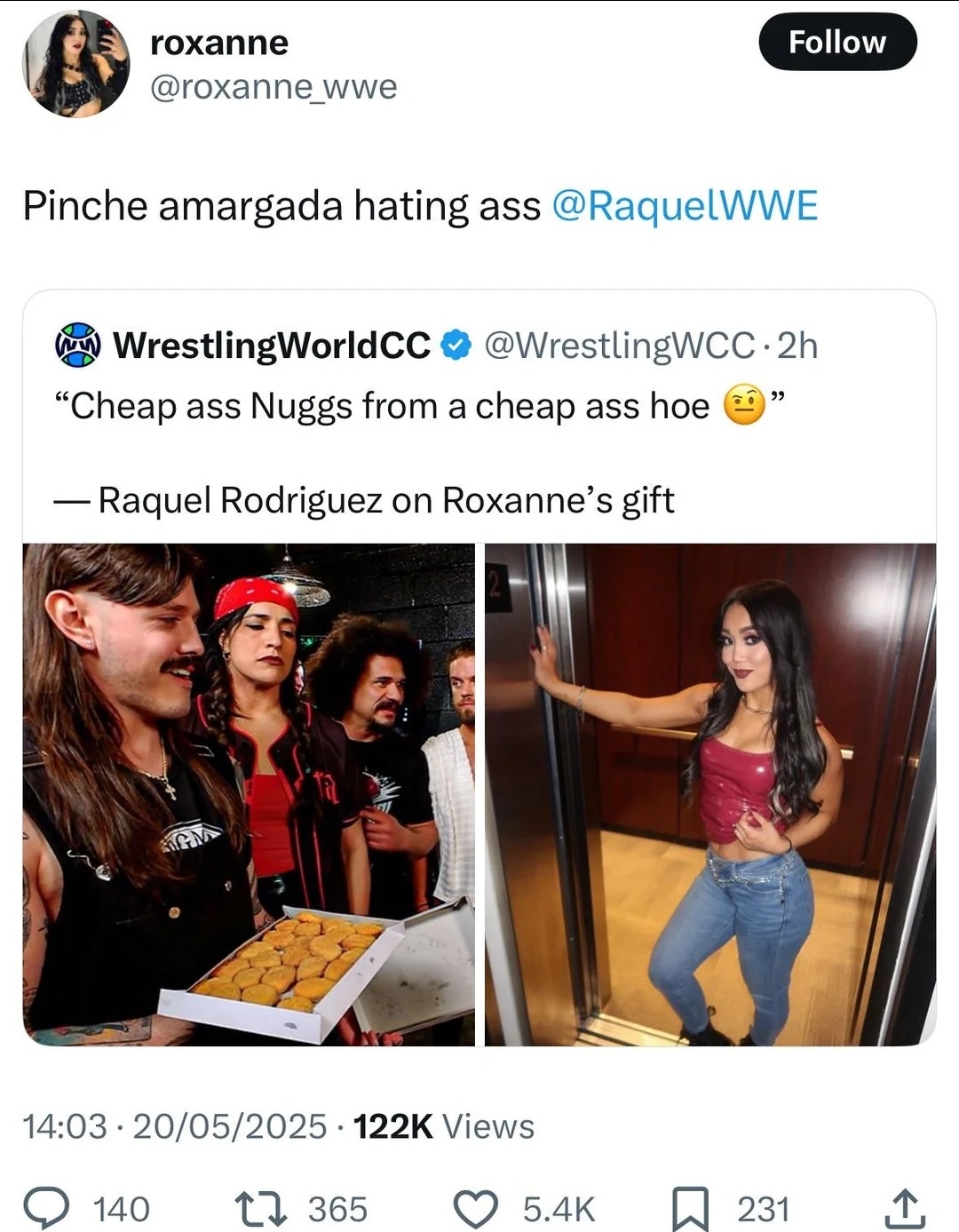Click WrestlingWorldCC globe avatar icon
The image size is (959, 1232).
pyautogui.click(x=78, y=345)
